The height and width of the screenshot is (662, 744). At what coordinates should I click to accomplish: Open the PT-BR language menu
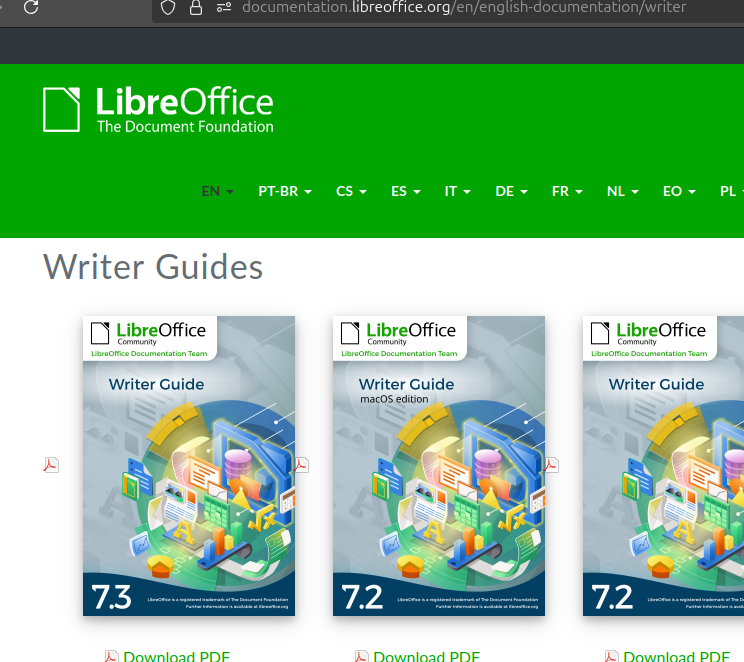click(285, 191)
